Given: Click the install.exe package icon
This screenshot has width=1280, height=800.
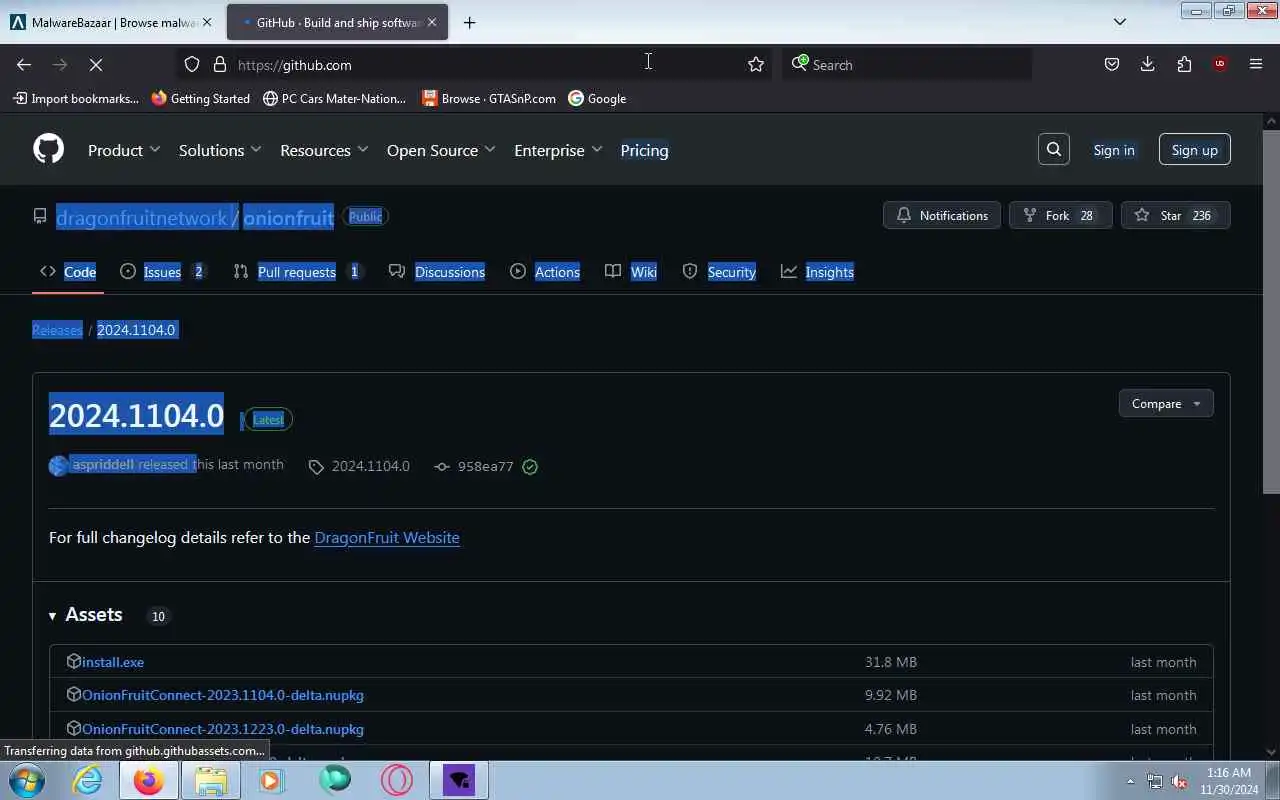Looking at the screenshot, I should point(73,661).
